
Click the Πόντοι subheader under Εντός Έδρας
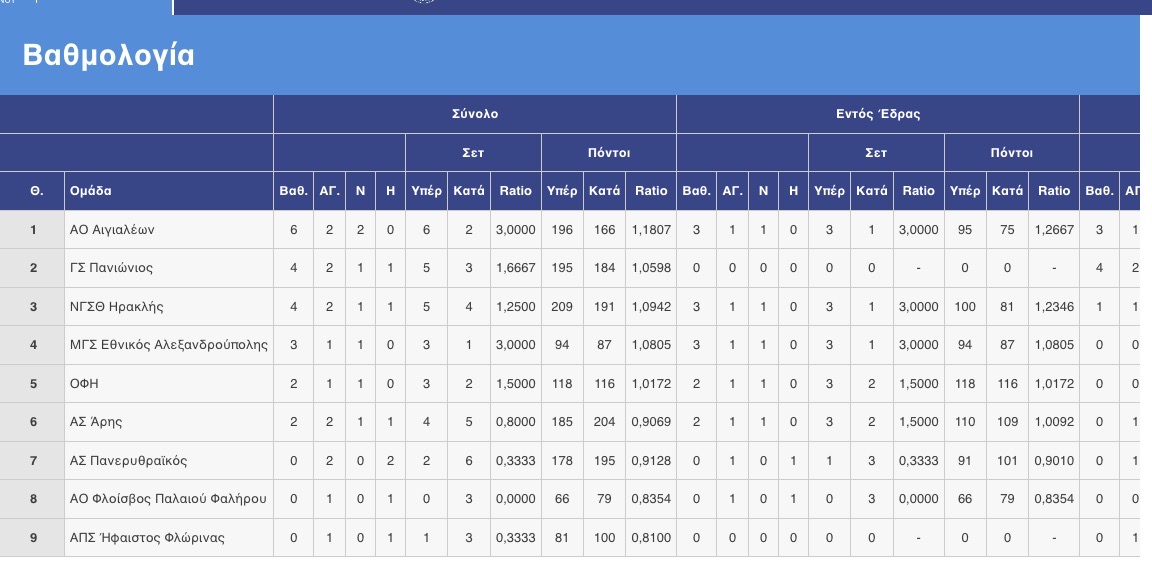(x=1011, y=153)
